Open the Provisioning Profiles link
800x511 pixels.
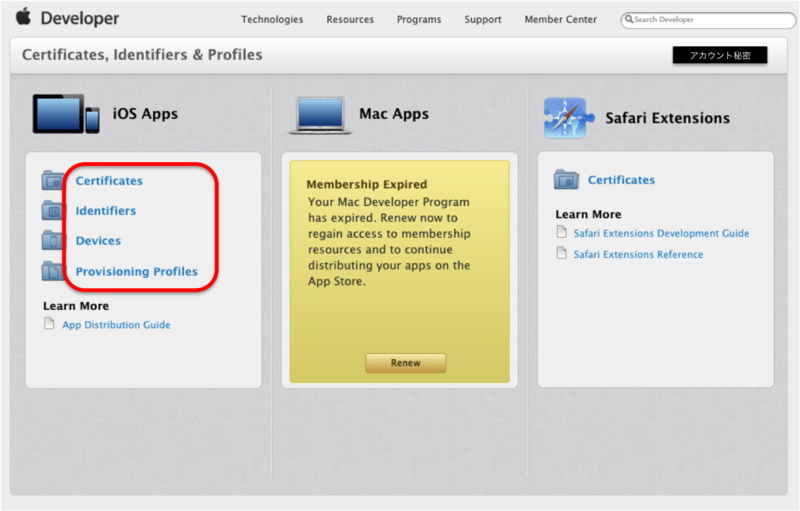pyautogui.click(x=136, y=271)
